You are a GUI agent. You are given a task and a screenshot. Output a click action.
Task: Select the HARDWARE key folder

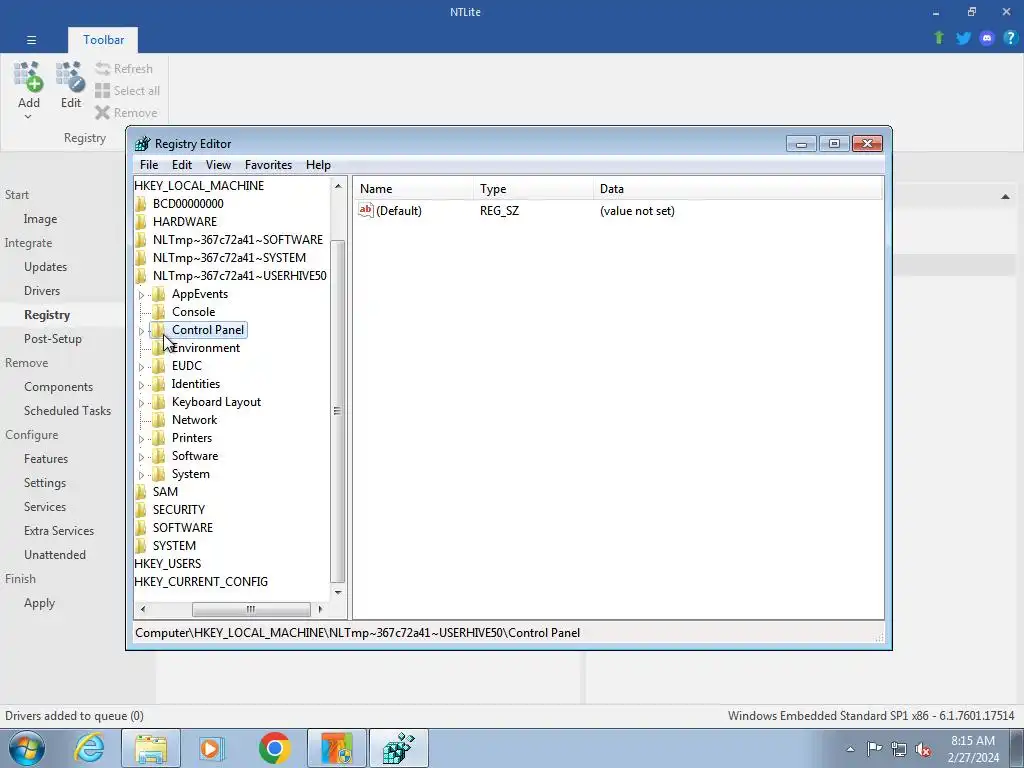[x=185, y=221]
